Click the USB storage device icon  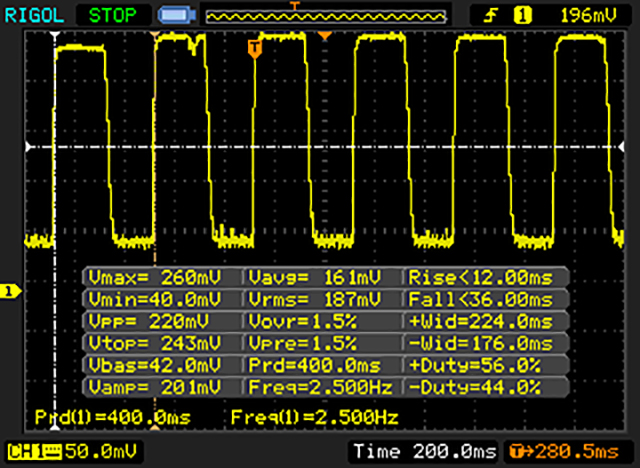point(177,16)
